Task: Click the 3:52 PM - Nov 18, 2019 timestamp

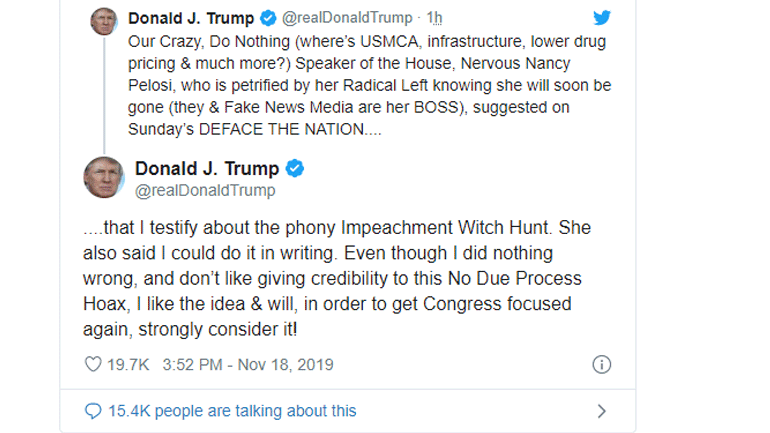Action: [x=244, y=365]
